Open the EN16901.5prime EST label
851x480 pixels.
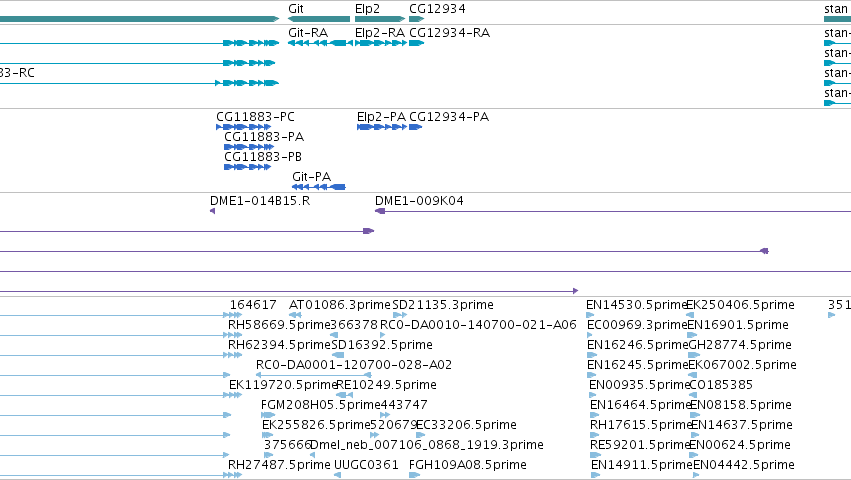click(738, 325)
